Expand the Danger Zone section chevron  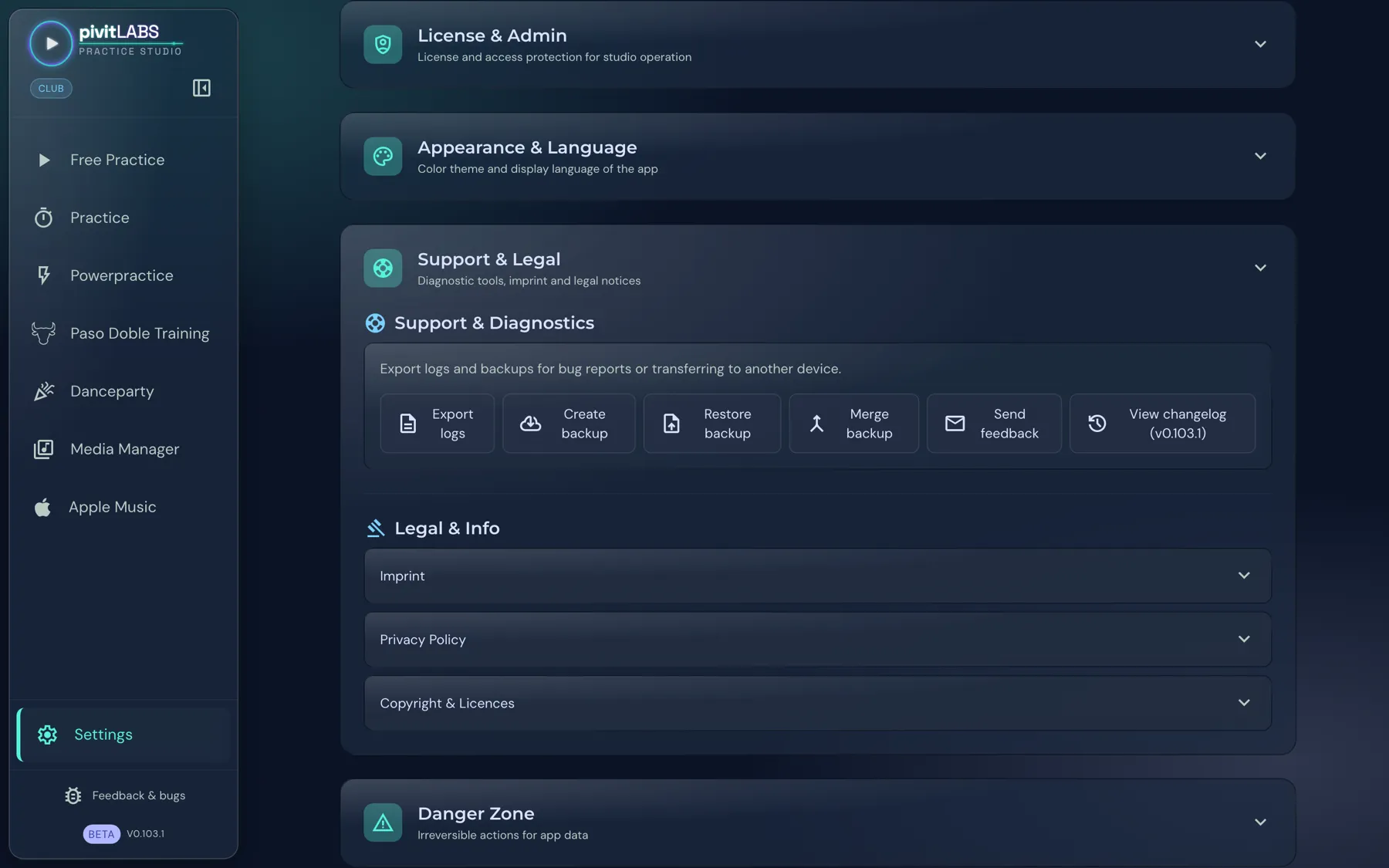tap(1260, 822)
